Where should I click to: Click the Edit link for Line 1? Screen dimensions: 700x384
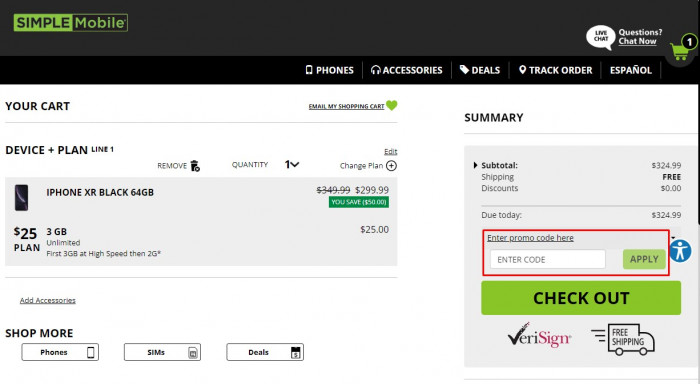391,151
